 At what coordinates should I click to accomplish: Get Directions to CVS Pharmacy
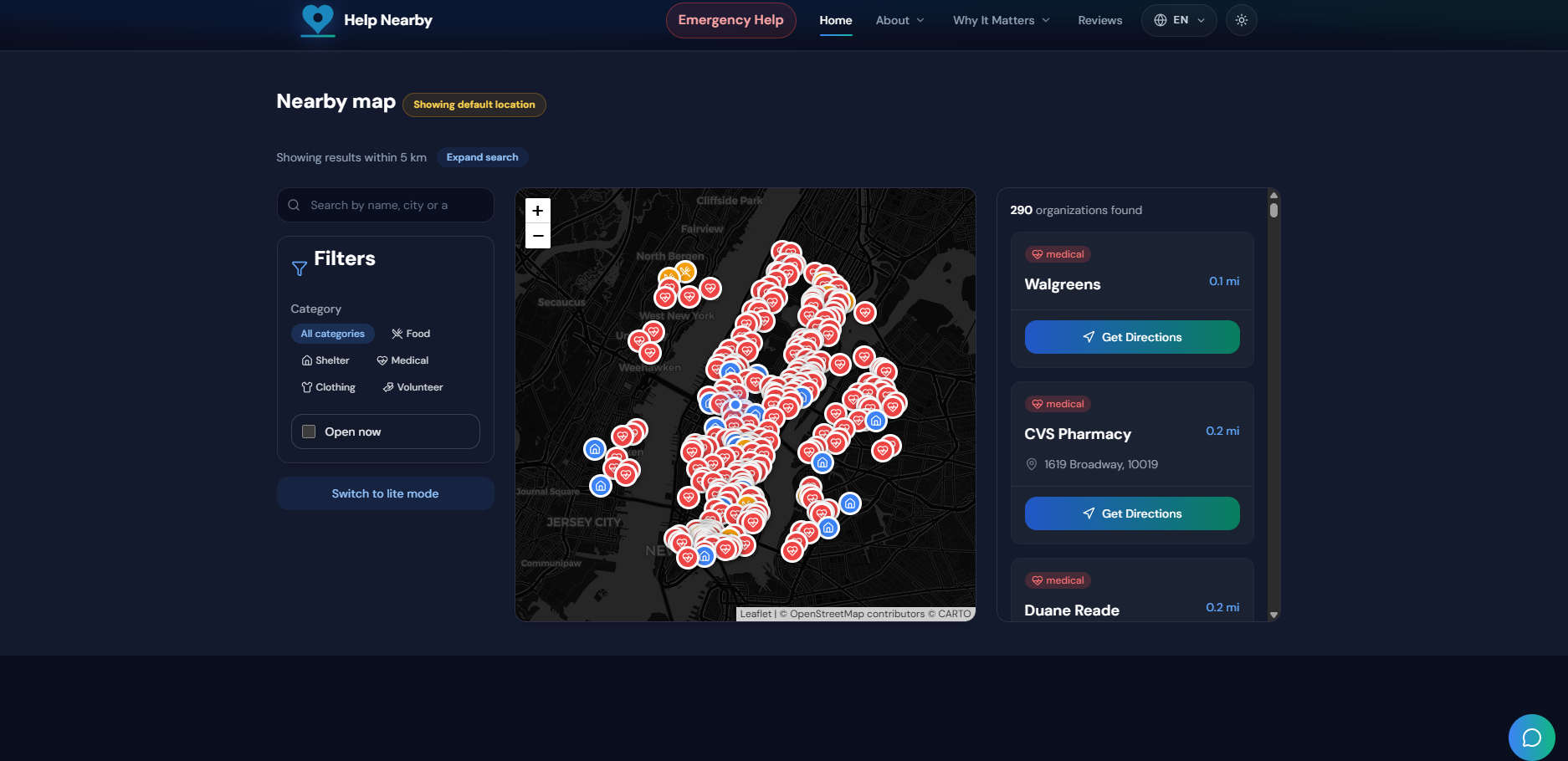coord(1132,513)
